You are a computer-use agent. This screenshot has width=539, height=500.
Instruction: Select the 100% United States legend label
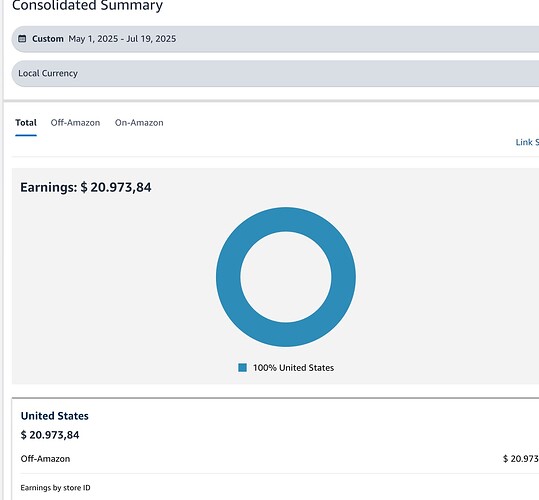294,368
